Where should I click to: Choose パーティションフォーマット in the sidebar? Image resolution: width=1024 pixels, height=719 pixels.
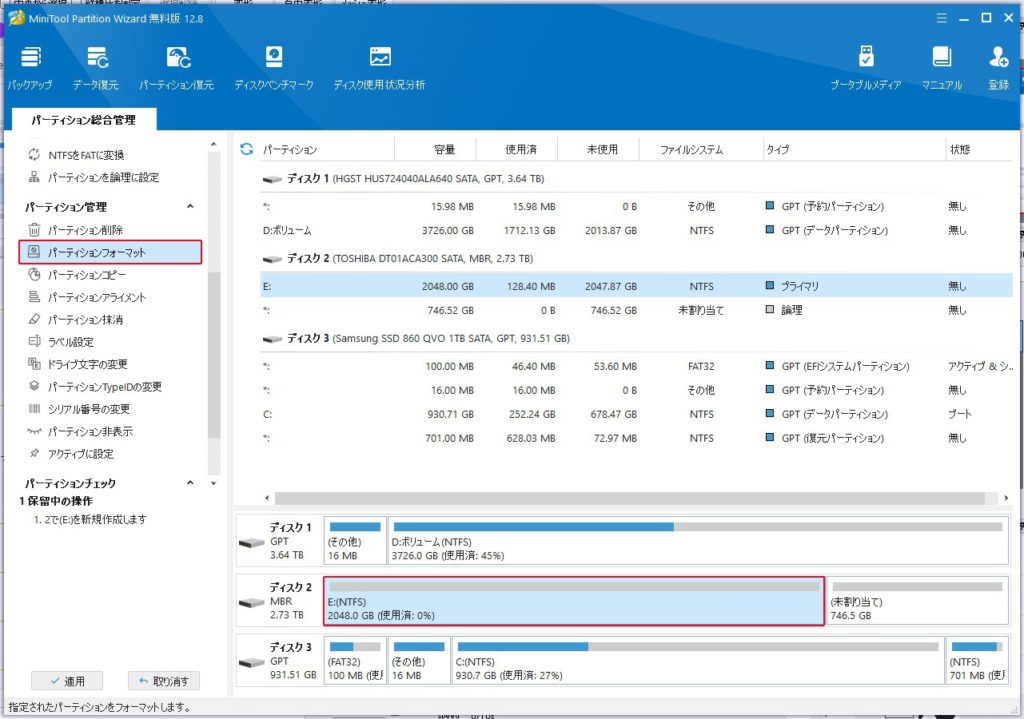96,252
